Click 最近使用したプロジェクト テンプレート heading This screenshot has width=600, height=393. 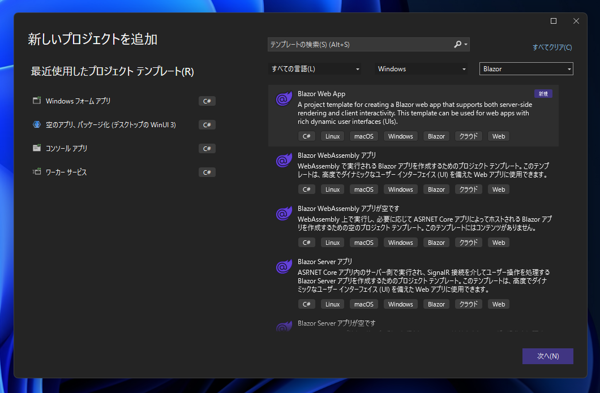click(x=112, y=72)
